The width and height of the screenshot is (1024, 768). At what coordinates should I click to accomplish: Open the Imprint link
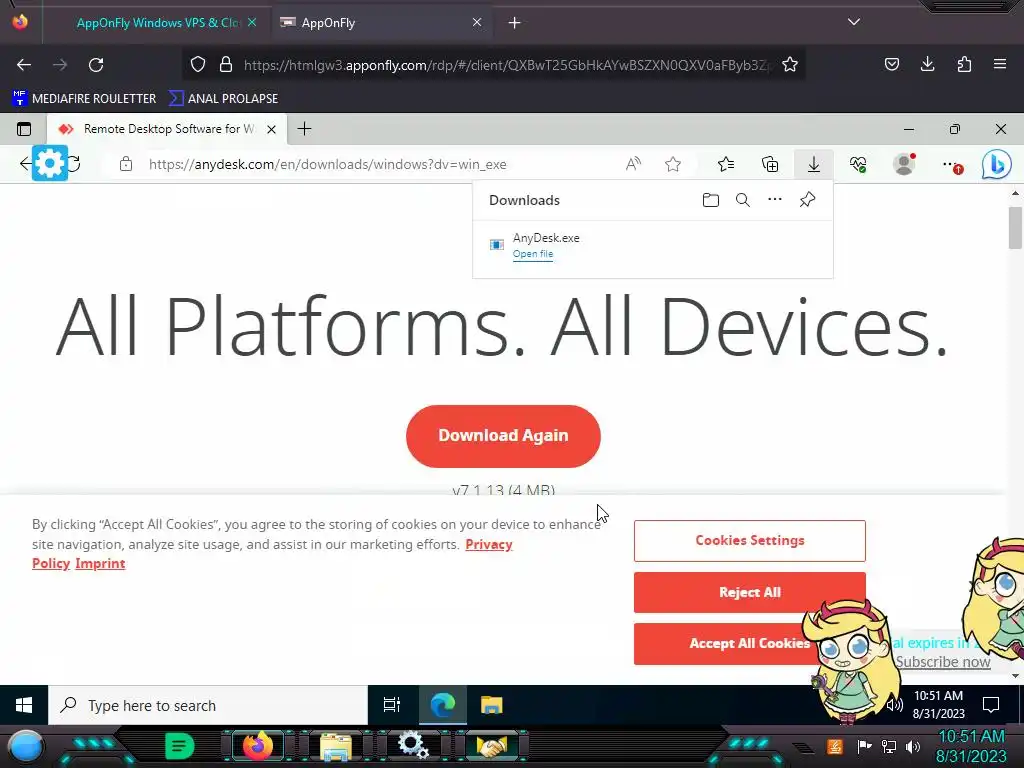tap(100, 564)
